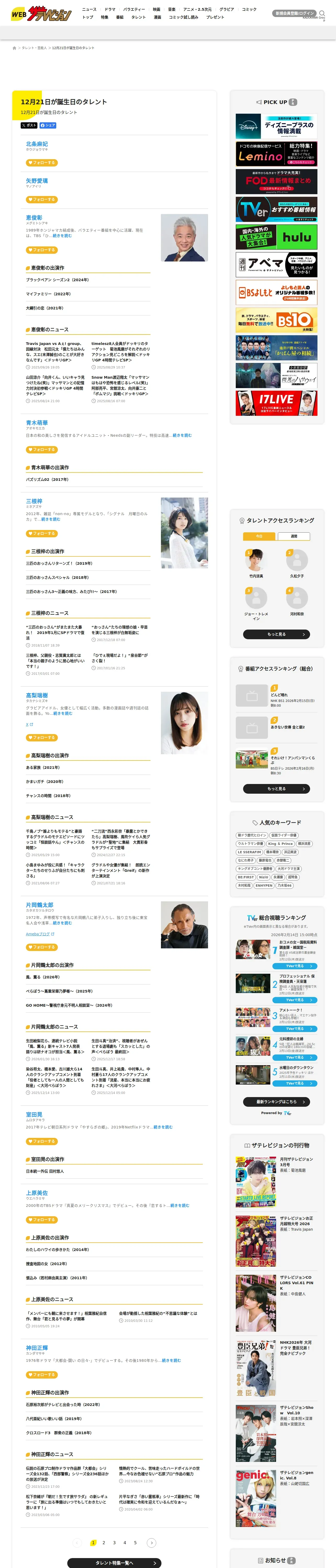
Task: Expand 高梨瑞樹 bio with 続きを読む
Action: 62,713
